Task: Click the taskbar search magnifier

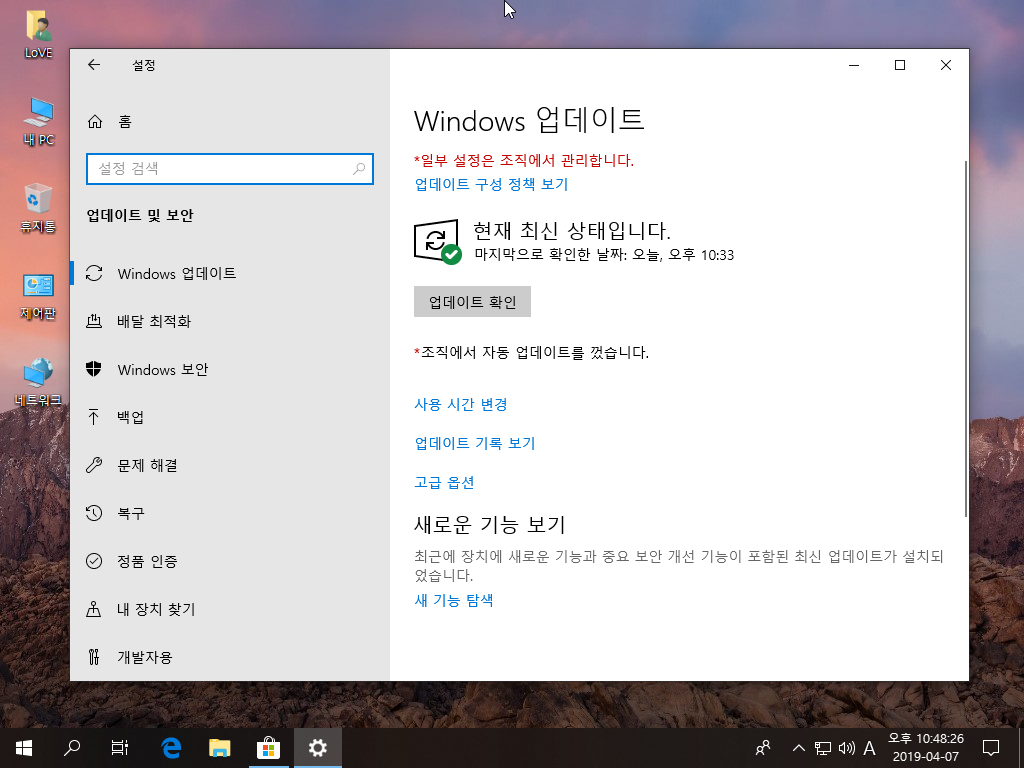Action: pyautogui.click(x=72, y=748)
